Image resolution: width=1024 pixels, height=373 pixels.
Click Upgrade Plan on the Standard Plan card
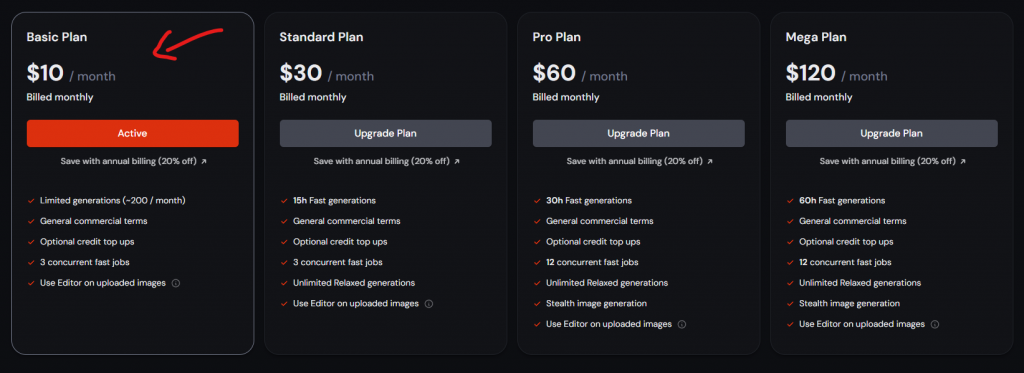[x=385, y=133]
